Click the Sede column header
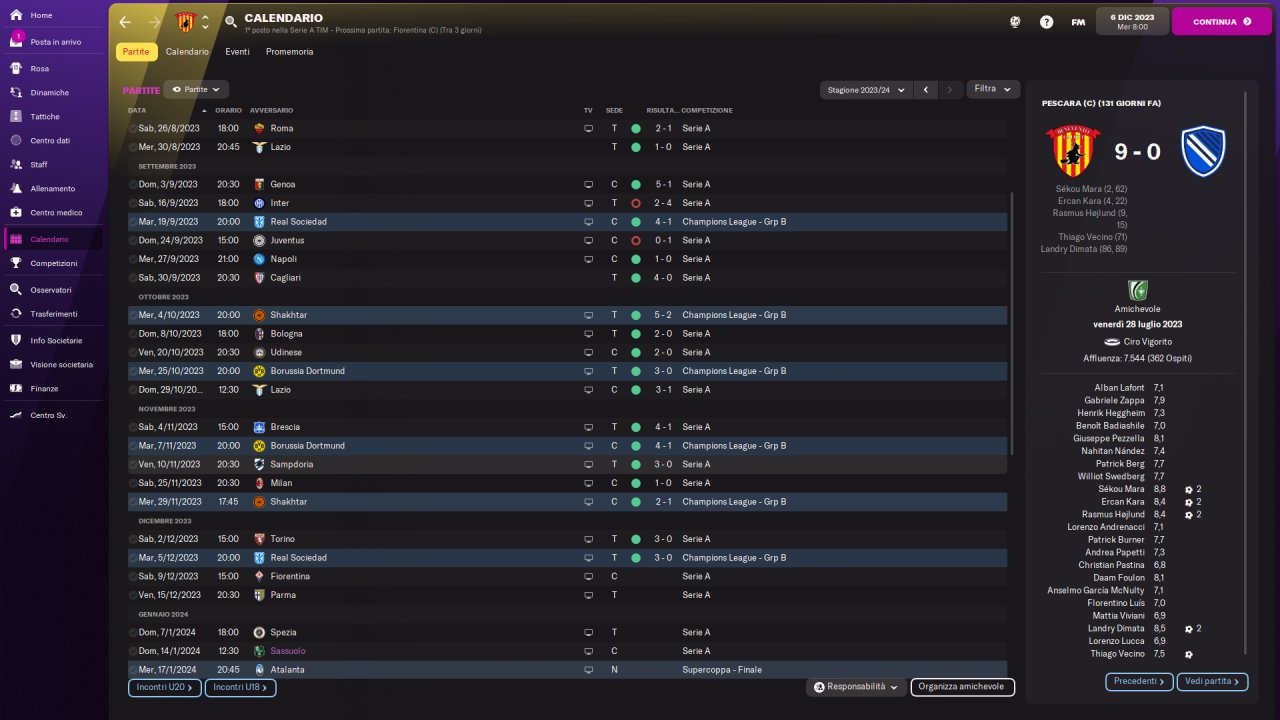Image resolution: width=1280 pixels, height=720 pixels. 614,110
